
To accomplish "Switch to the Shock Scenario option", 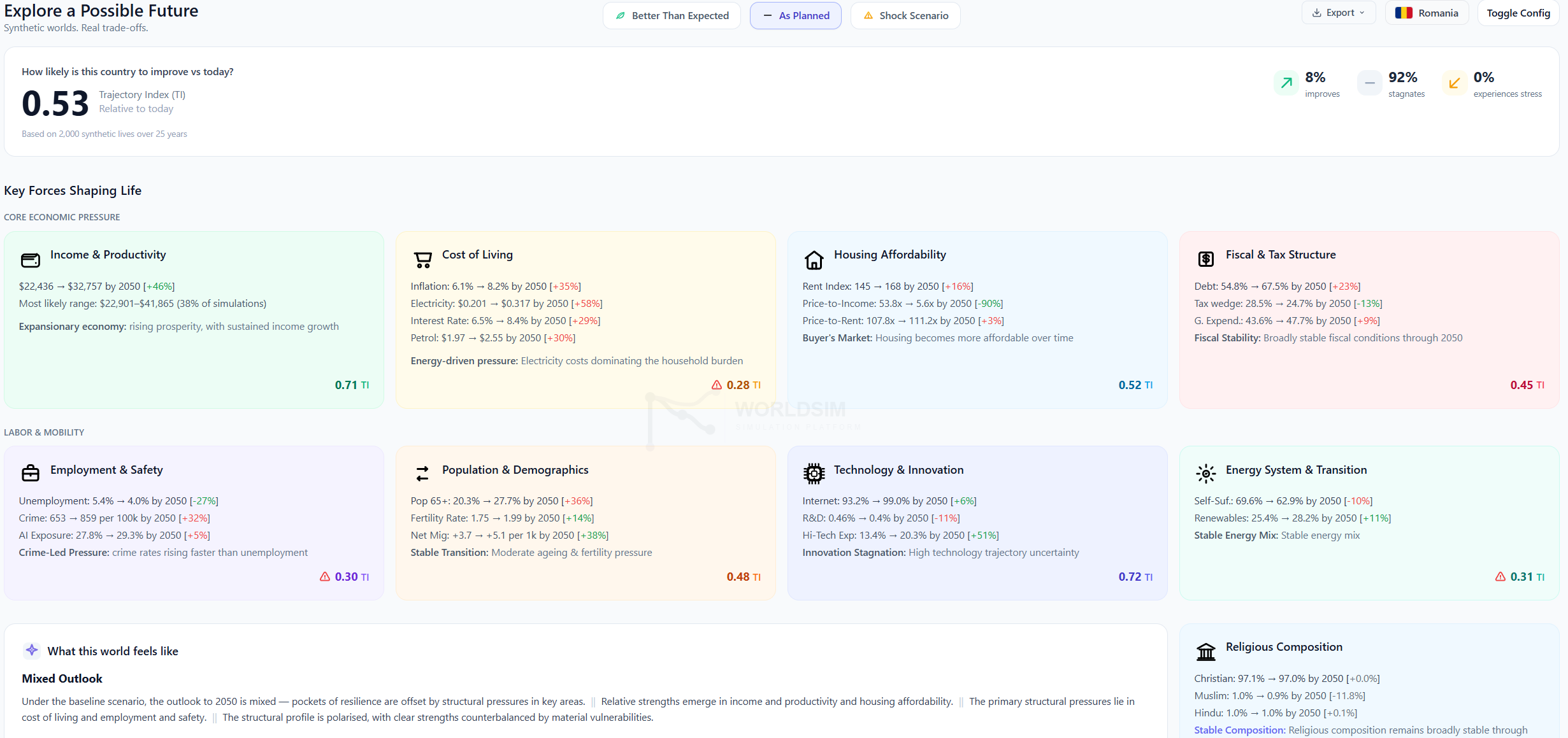I will [x=905, y=15].
